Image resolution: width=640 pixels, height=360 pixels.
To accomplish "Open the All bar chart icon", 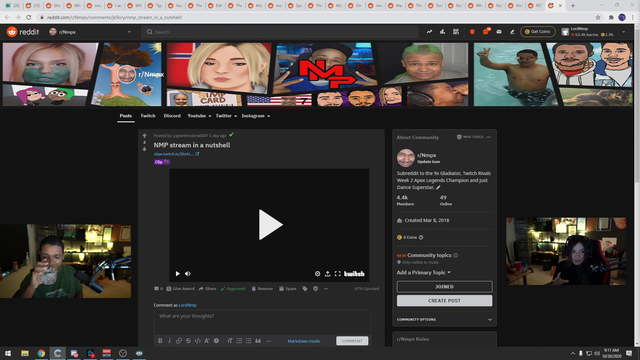I will click(x=442, y=32).
